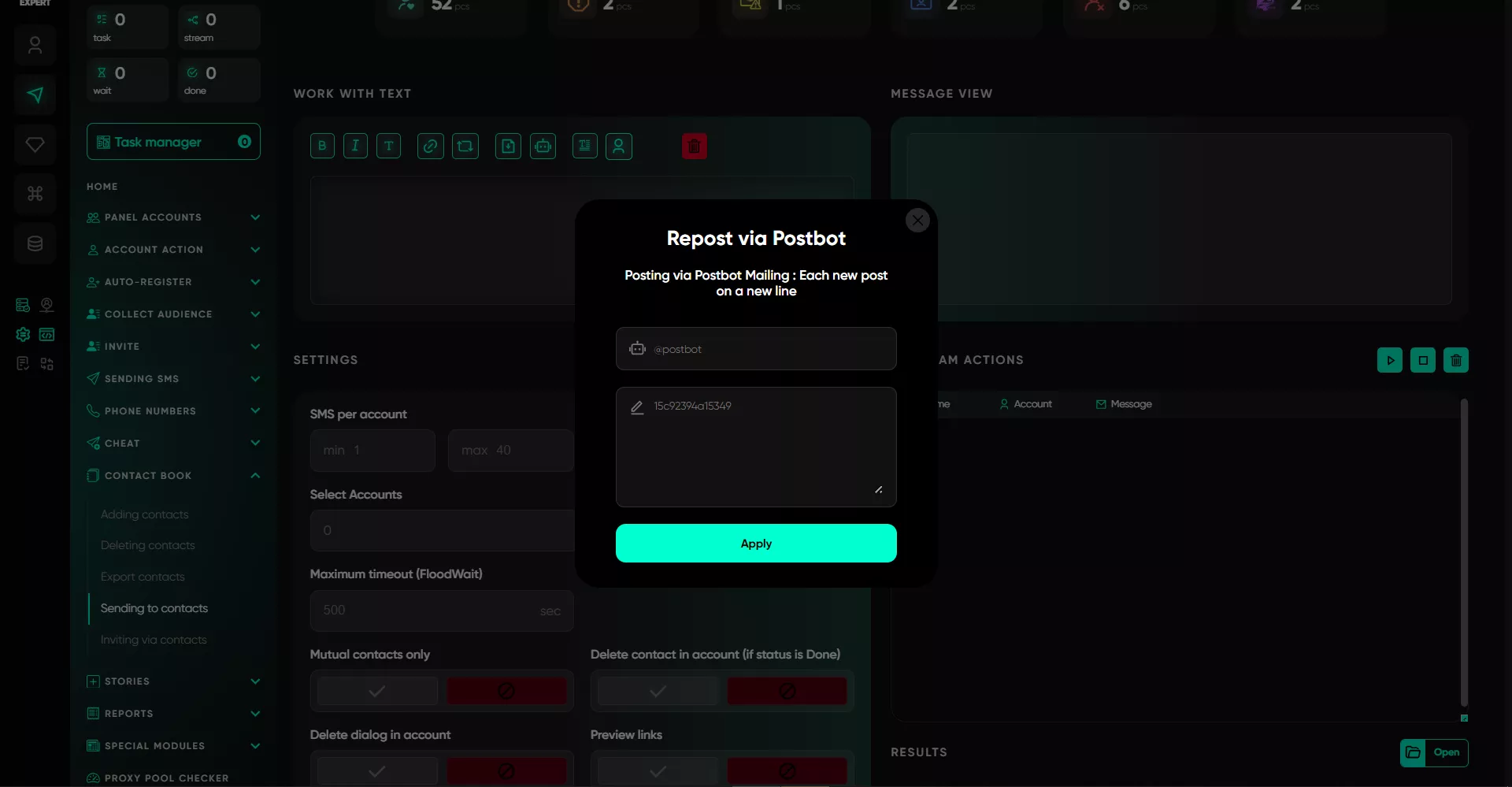Enable Delete dialog in account checkmark
The width and height of the screenshot is (1512, 787).
click(377, 771)
